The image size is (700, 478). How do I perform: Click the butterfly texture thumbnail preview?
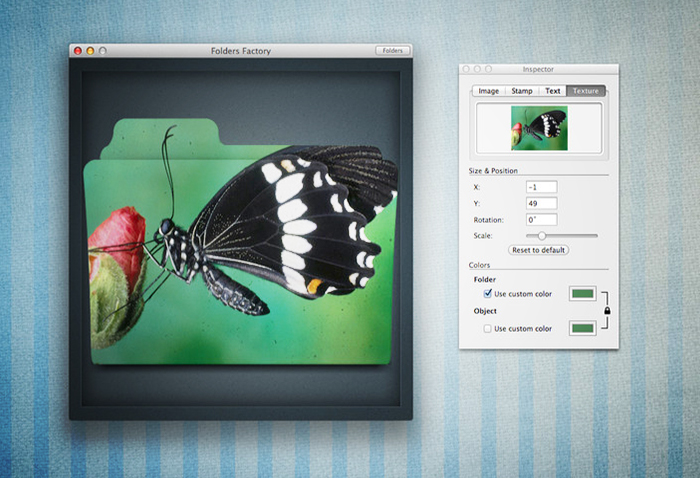point(539,128)
